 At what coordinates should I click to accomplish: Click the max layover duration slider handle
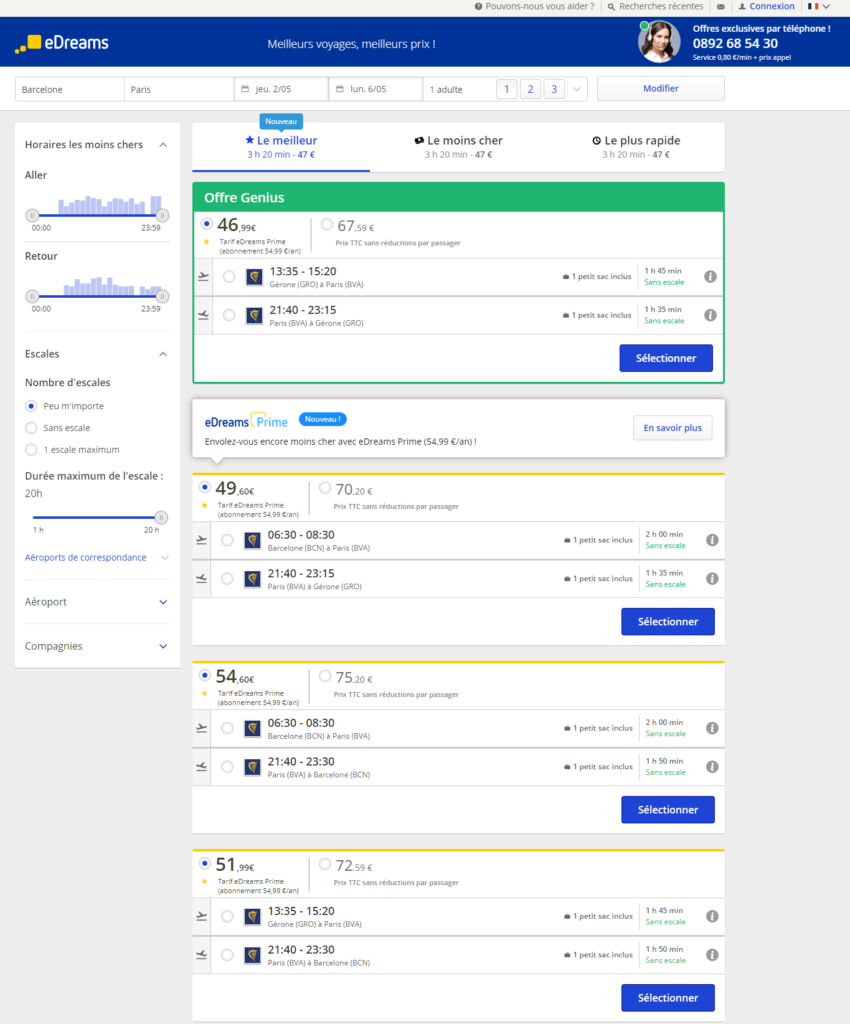[161, 517]
